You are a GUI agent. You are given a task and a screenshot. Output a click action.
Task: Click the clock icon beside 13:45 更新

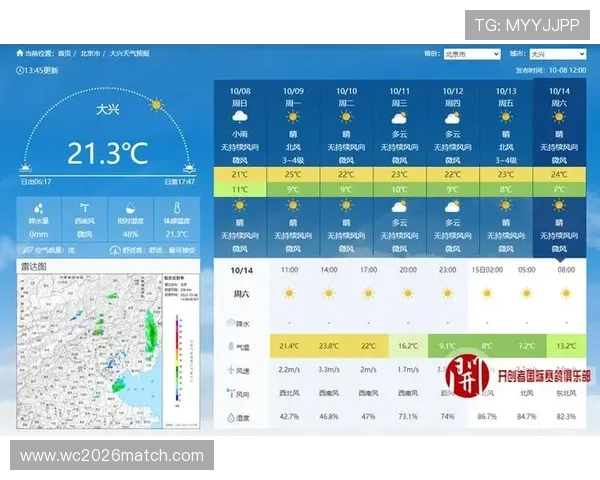pyautogui.click(x=20, y=70)
